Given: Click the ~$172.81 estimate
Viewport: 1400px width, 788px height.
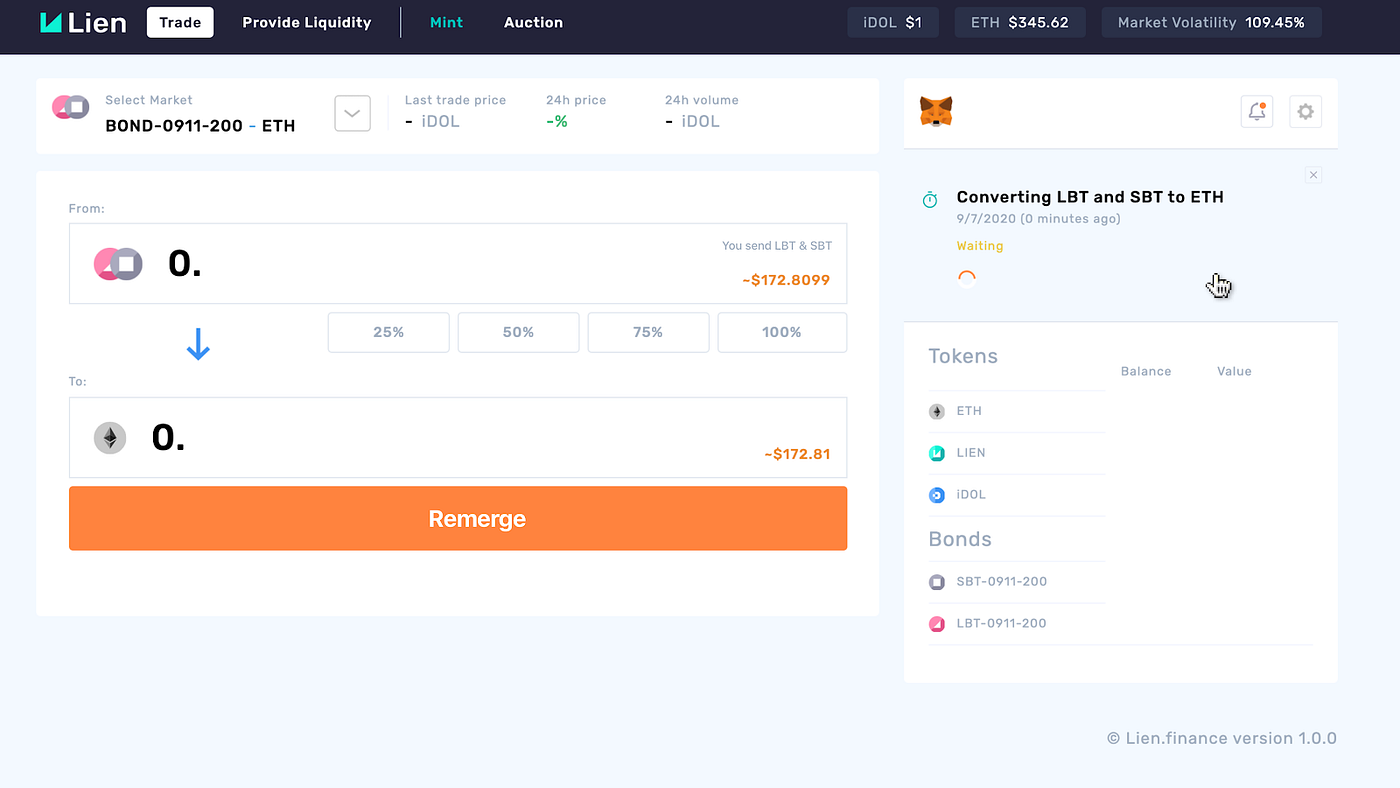Looking at the screenshot, I should [797, 454].
